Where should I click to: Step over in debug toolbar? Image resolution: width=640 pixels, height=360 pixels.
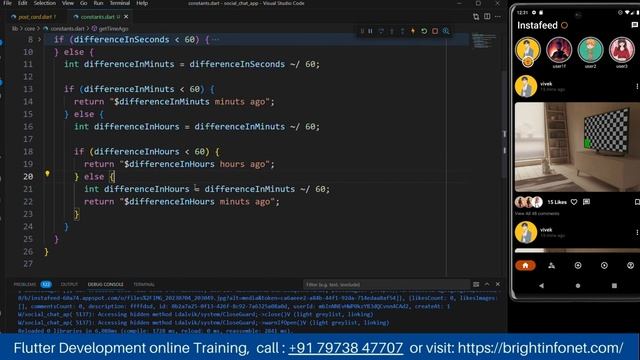381,31
